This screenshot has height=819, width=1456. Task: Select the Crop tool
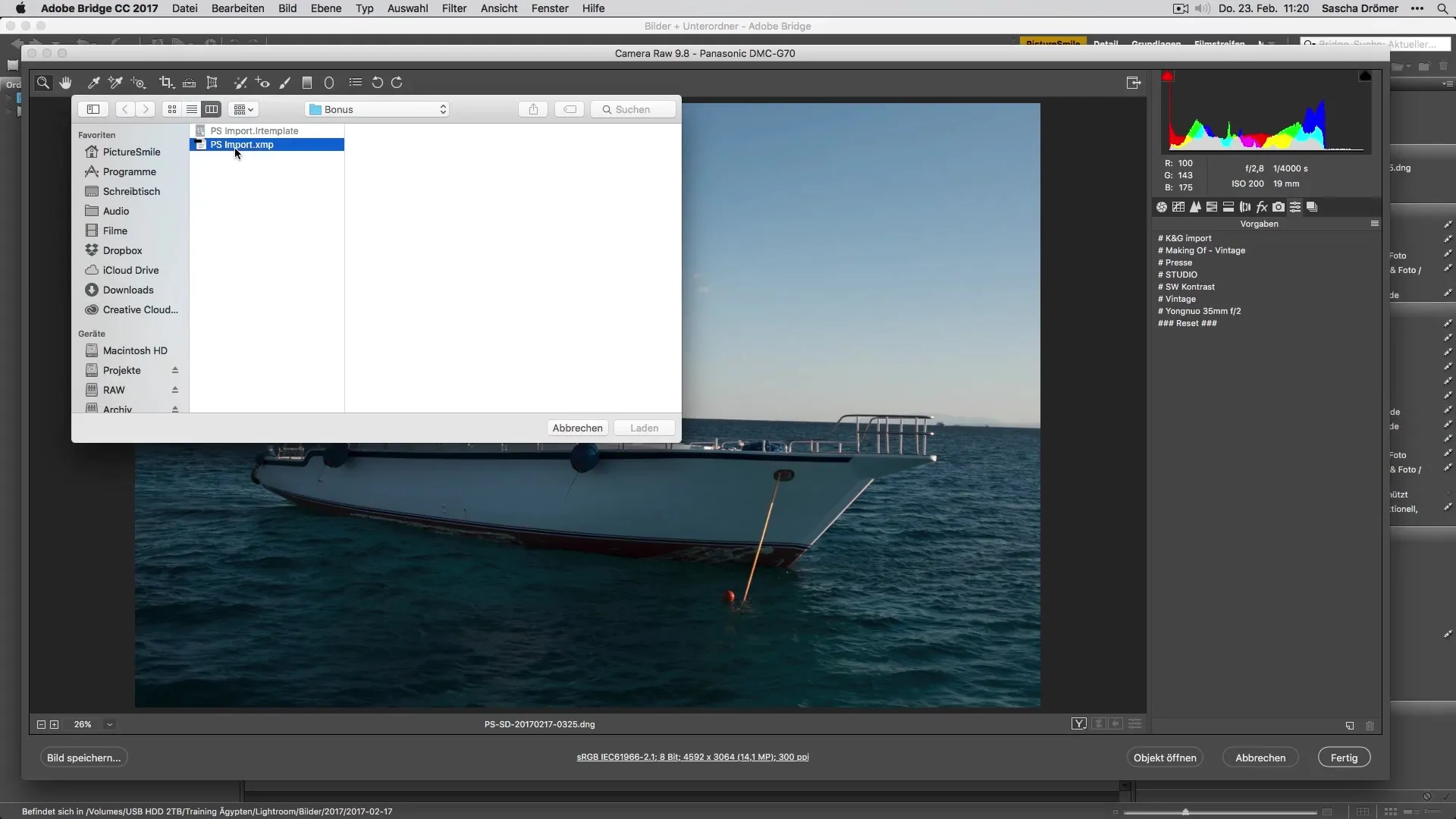coord(167,83)
